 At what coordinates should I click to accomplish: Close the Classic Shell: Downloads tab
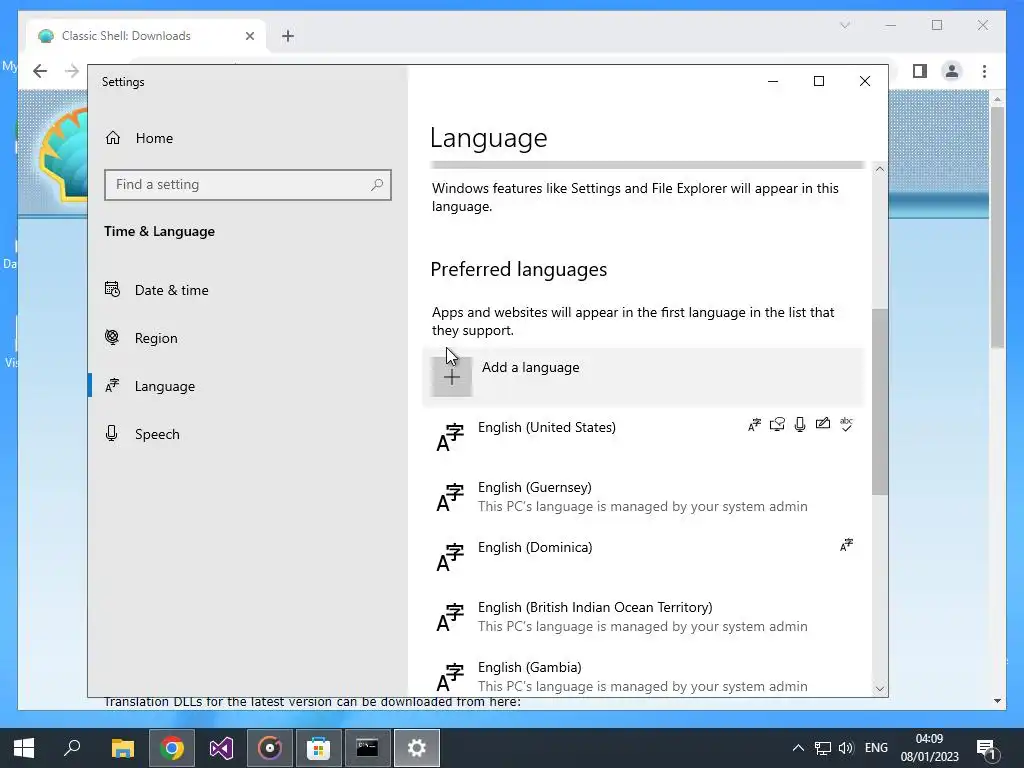pos(249,36)
